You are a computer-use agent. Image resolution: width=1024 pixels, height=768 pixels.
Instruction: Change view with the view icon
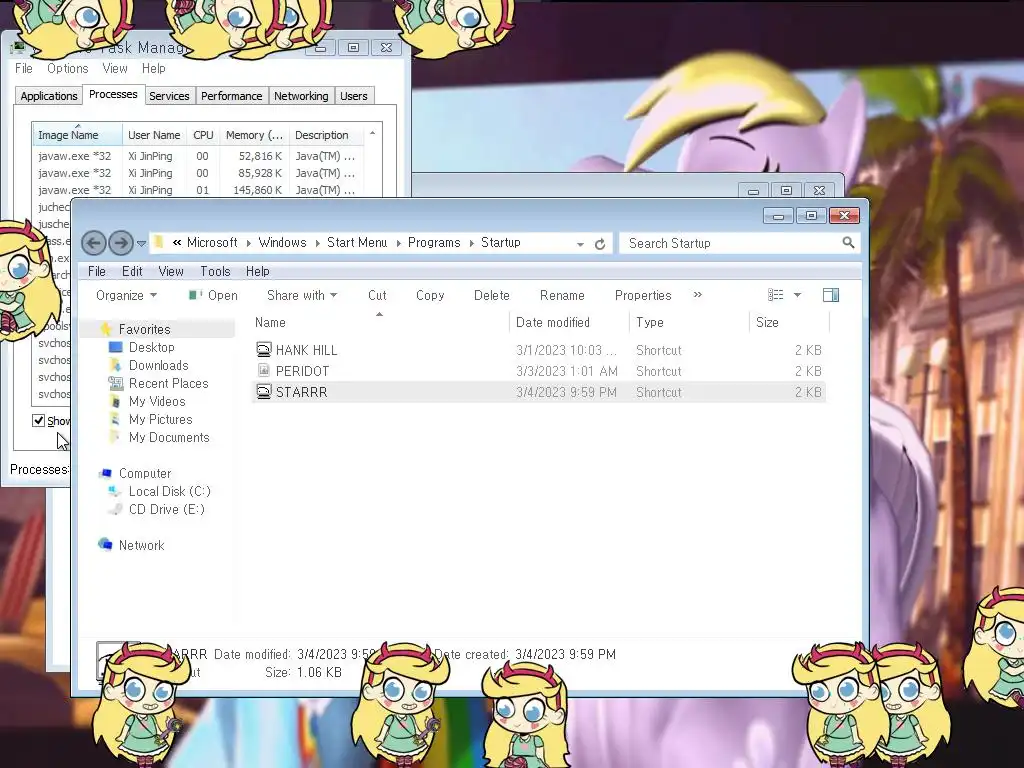point(775,295)
